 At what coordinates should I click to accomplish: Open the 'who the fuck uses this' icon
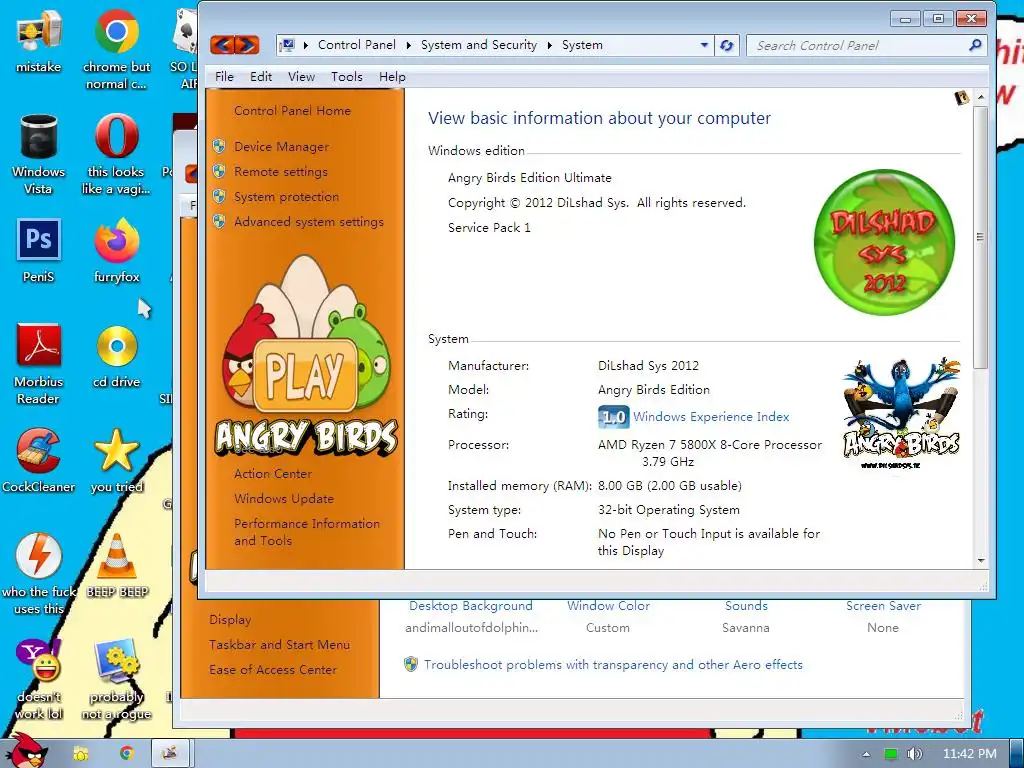(x=39, y=573)
